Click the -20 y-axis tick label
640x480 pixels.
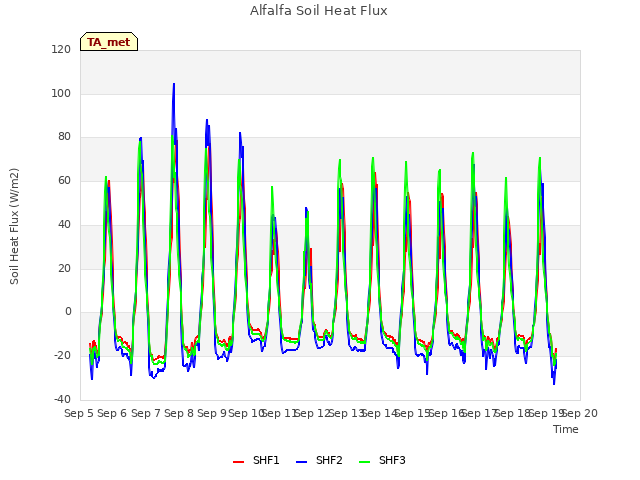[62, 356]
